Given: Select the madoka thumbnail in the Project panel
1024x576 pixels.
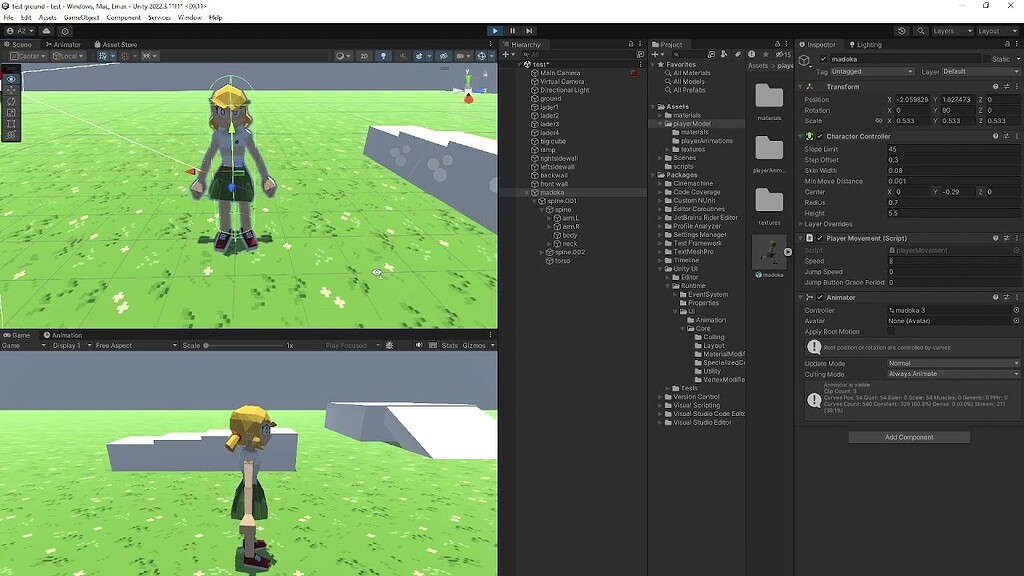Looking at the screenshot, I should click(x=770, y=253).
